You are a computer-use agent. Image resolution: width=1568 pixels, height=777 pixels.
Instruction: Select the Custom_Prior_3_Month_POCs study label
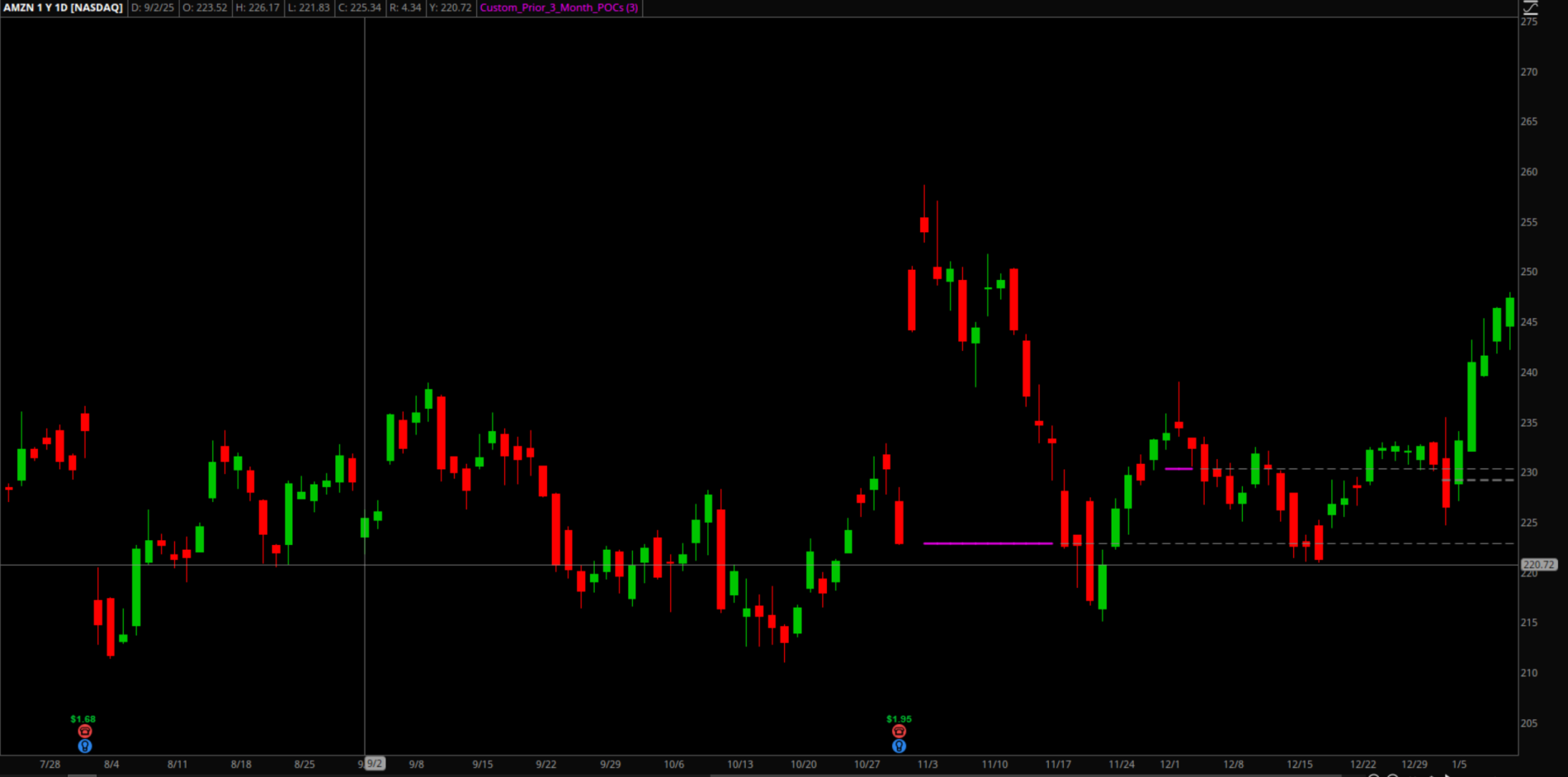559,7
